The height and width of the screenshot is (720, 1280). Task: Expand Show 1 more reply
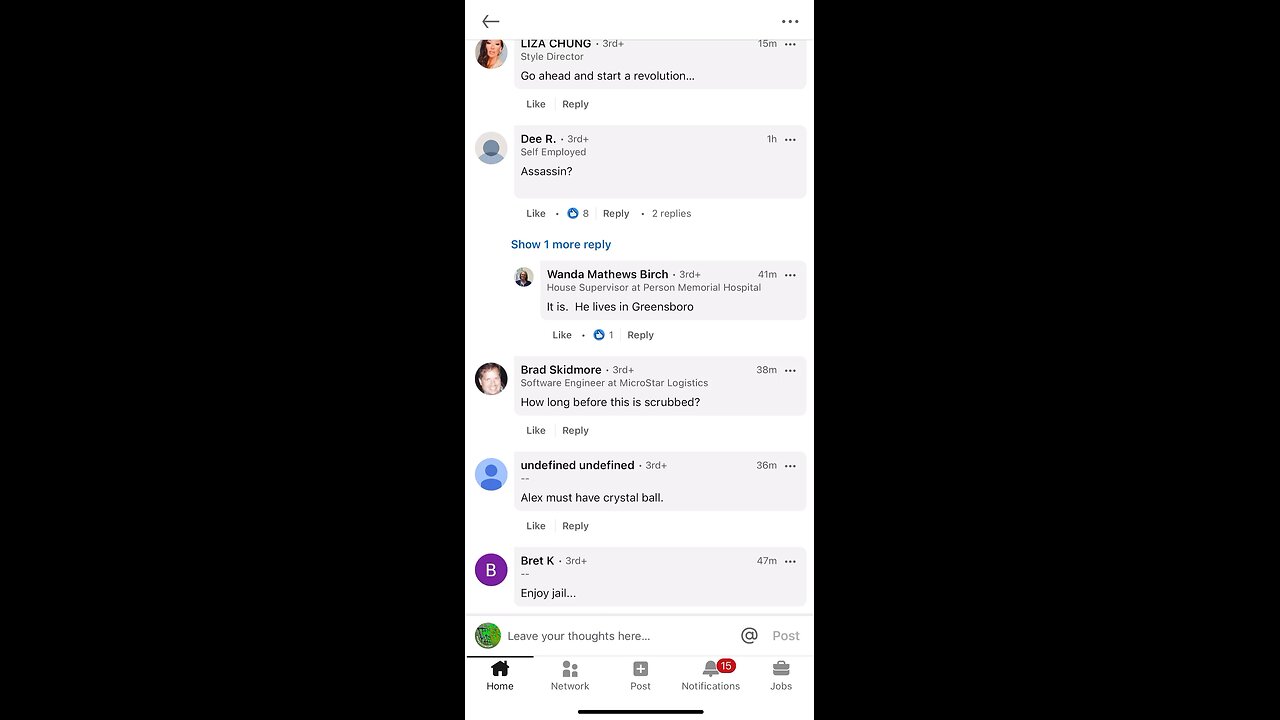click(x=561, y=244)
